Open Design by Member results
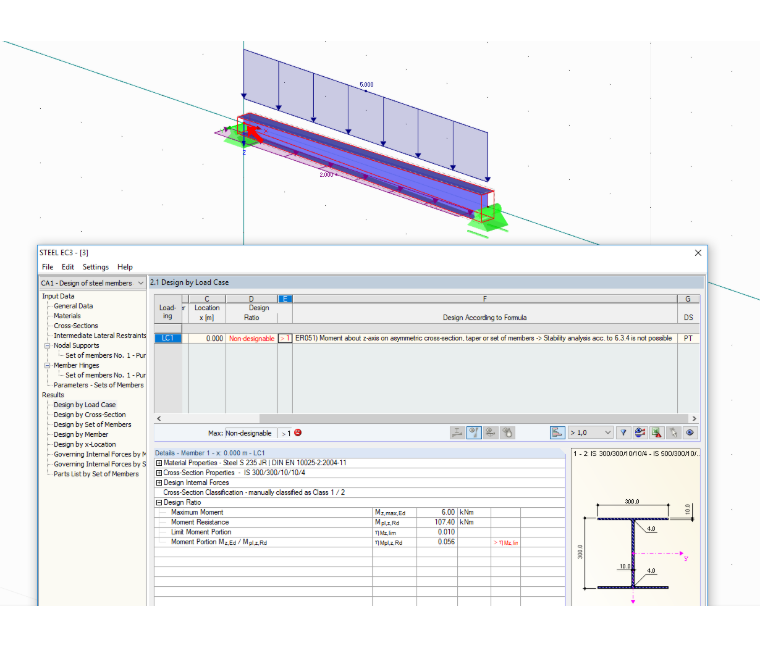The width and height of the screenshot is (760, 647). click(80, 435)
